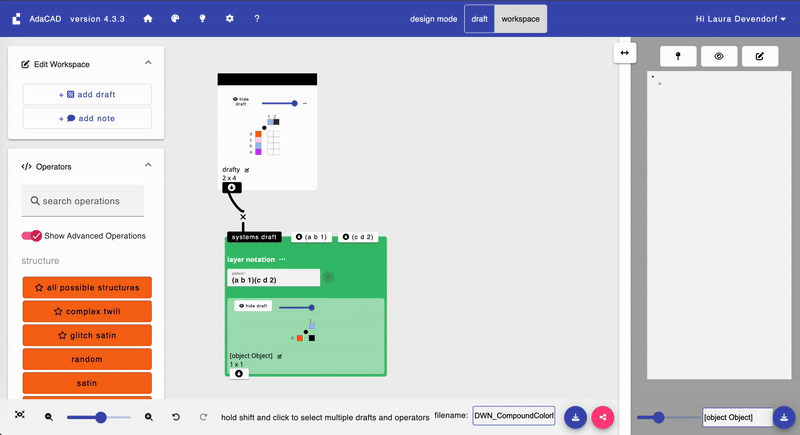800x435 pixels.
Task: Switch to workspace design mode
Action: click(x=521, y=19)
